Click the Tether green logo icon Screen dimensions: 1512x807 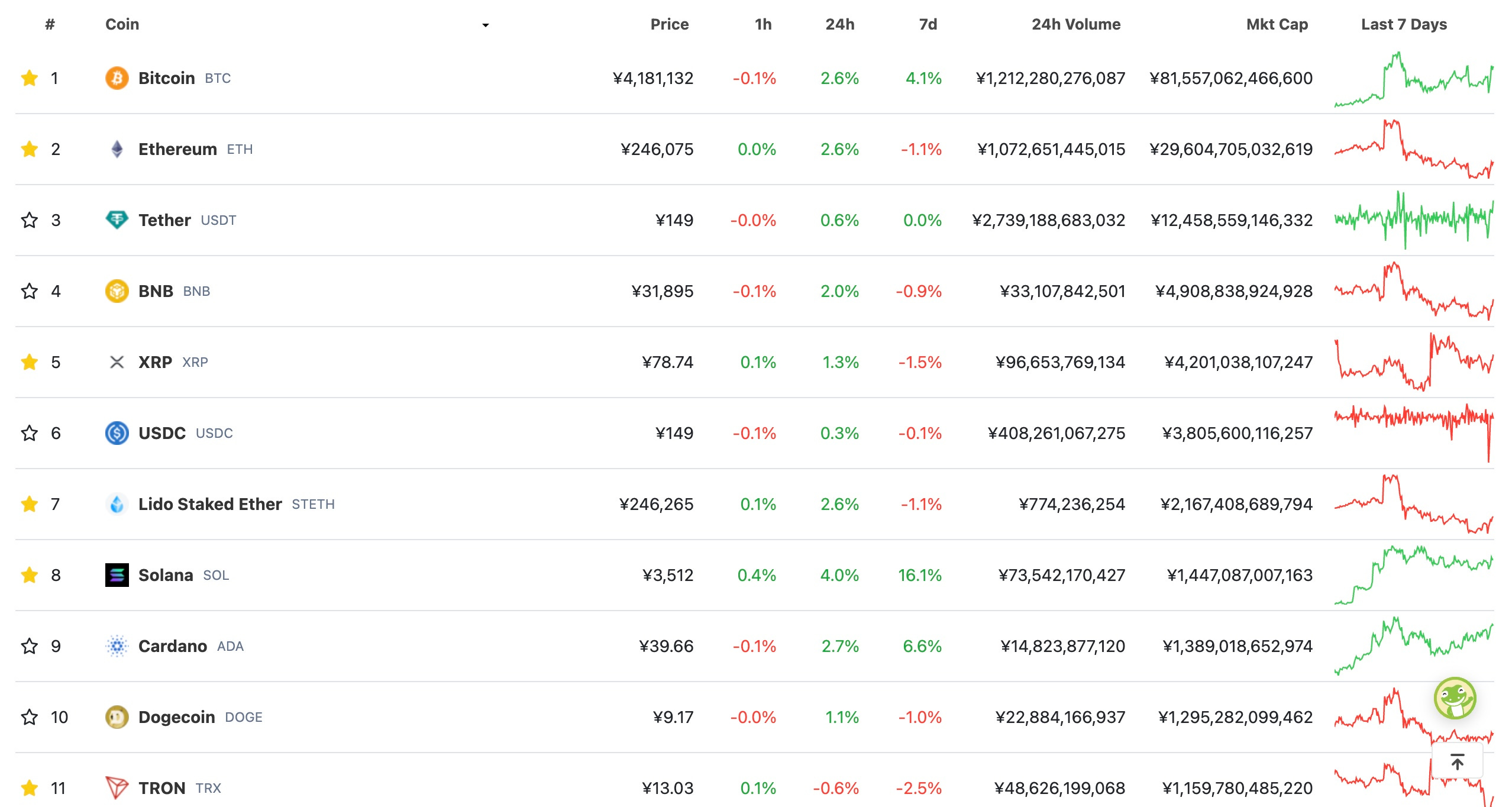pos(117,220)
